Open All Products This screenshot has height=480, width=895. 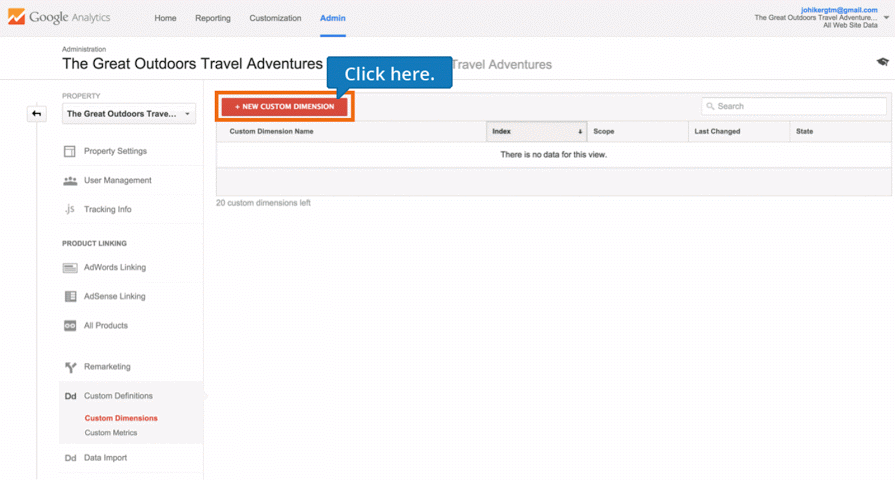point(106,325)
